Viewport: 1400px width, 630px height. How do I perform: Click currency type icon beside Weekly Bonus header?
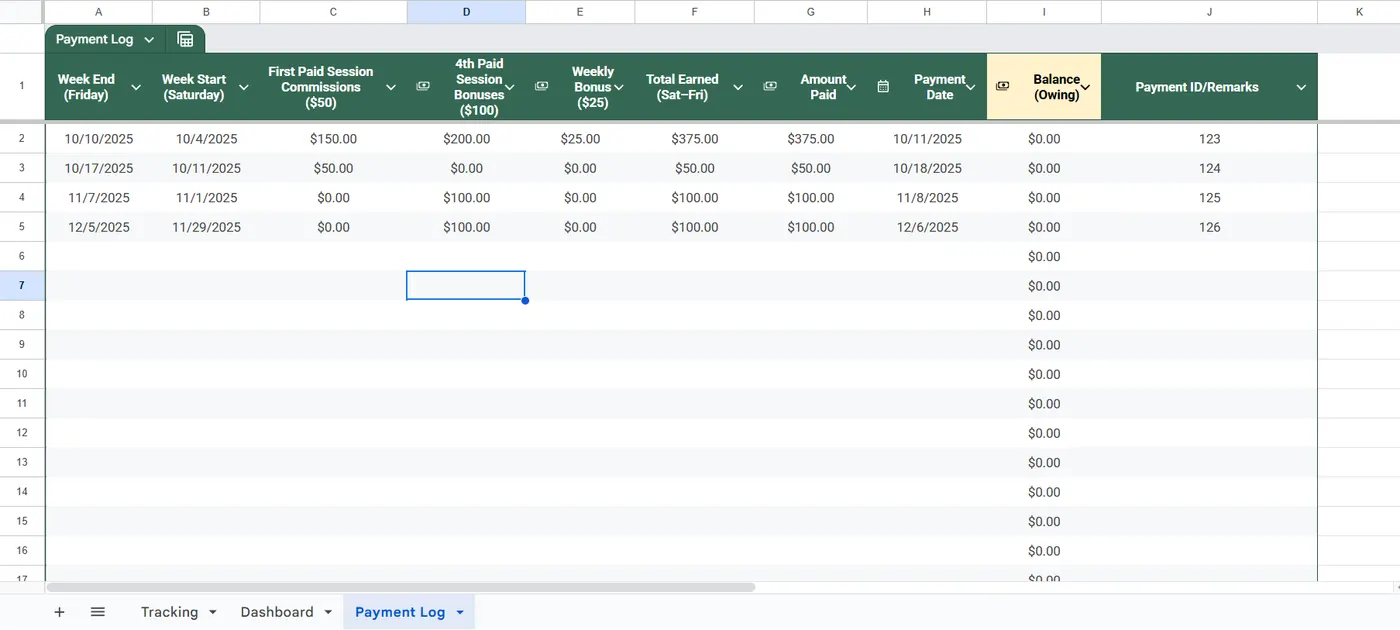pyautogui.click(x=541, y=87)
